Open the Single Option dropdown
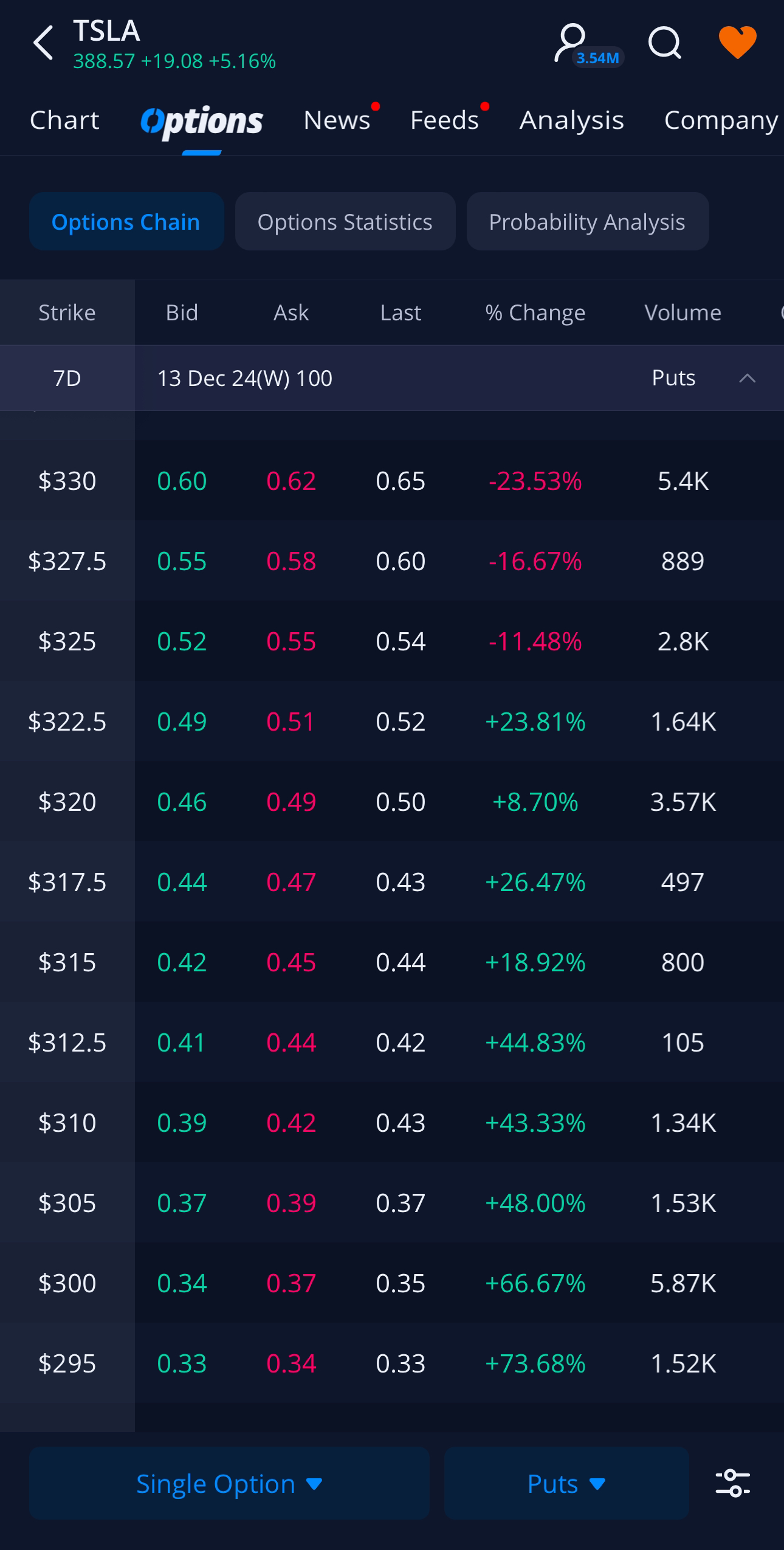784x1550 pixels. click(x=229, y=1483)
